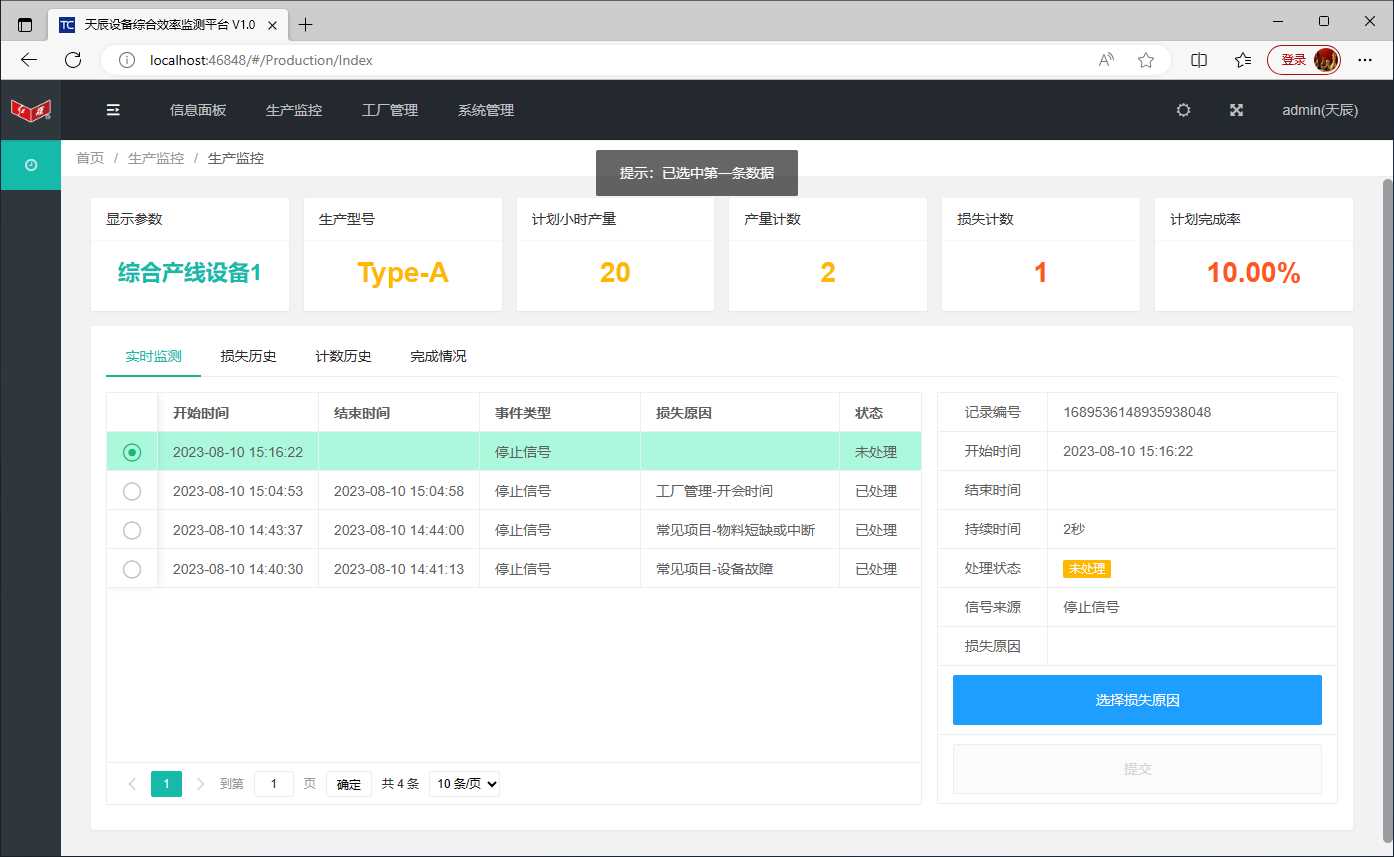Open 系统管理 menu

[x=486, y=110]
